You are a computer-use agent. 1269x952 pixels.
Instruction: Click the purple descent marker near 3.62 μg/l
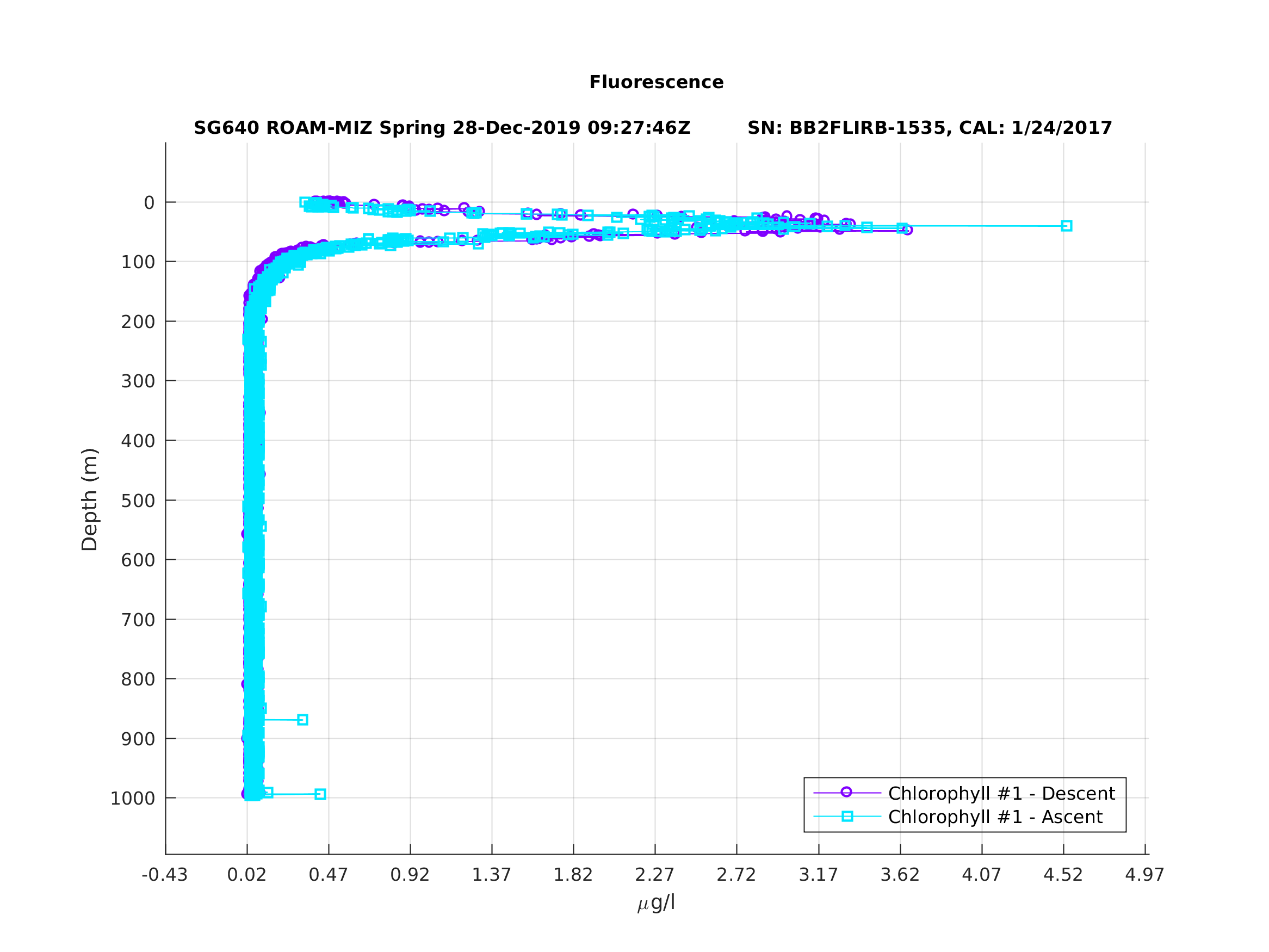click(x=907, y=230)
